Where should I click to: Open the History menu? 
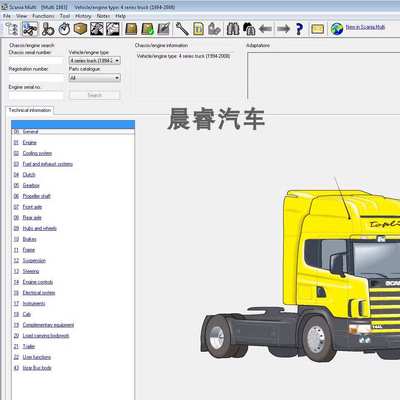pos(83,16)
